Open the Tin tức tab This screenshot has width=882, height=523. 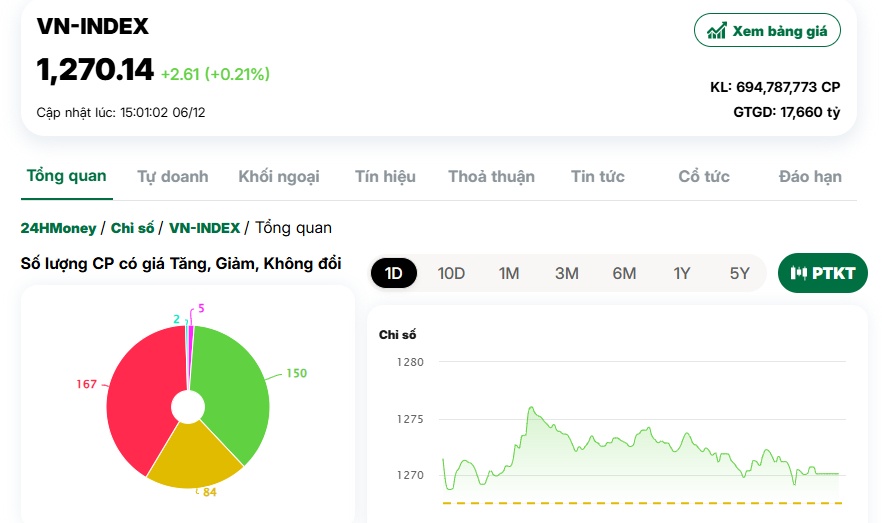point(598,177)
